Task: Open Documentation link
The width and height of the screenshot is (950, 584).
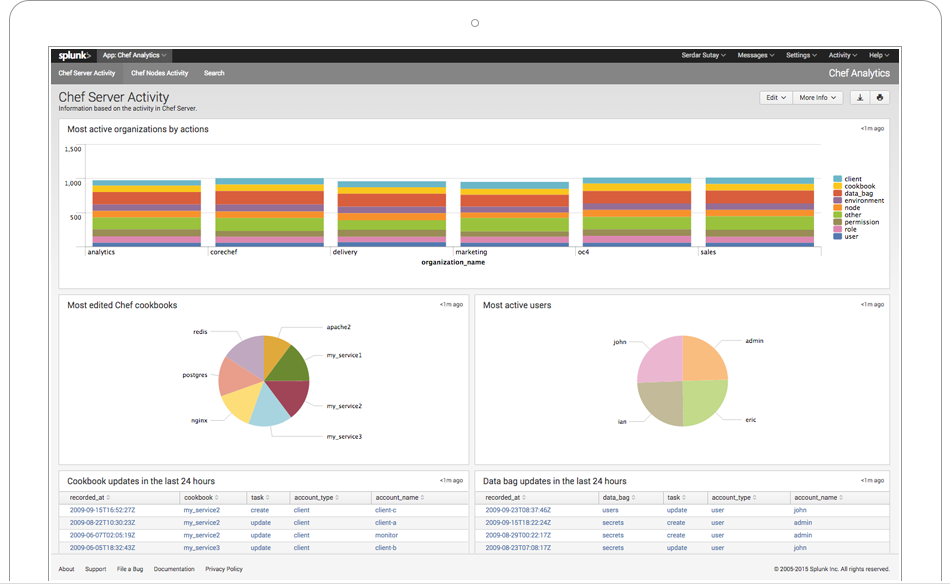Action: click(174, 569)
